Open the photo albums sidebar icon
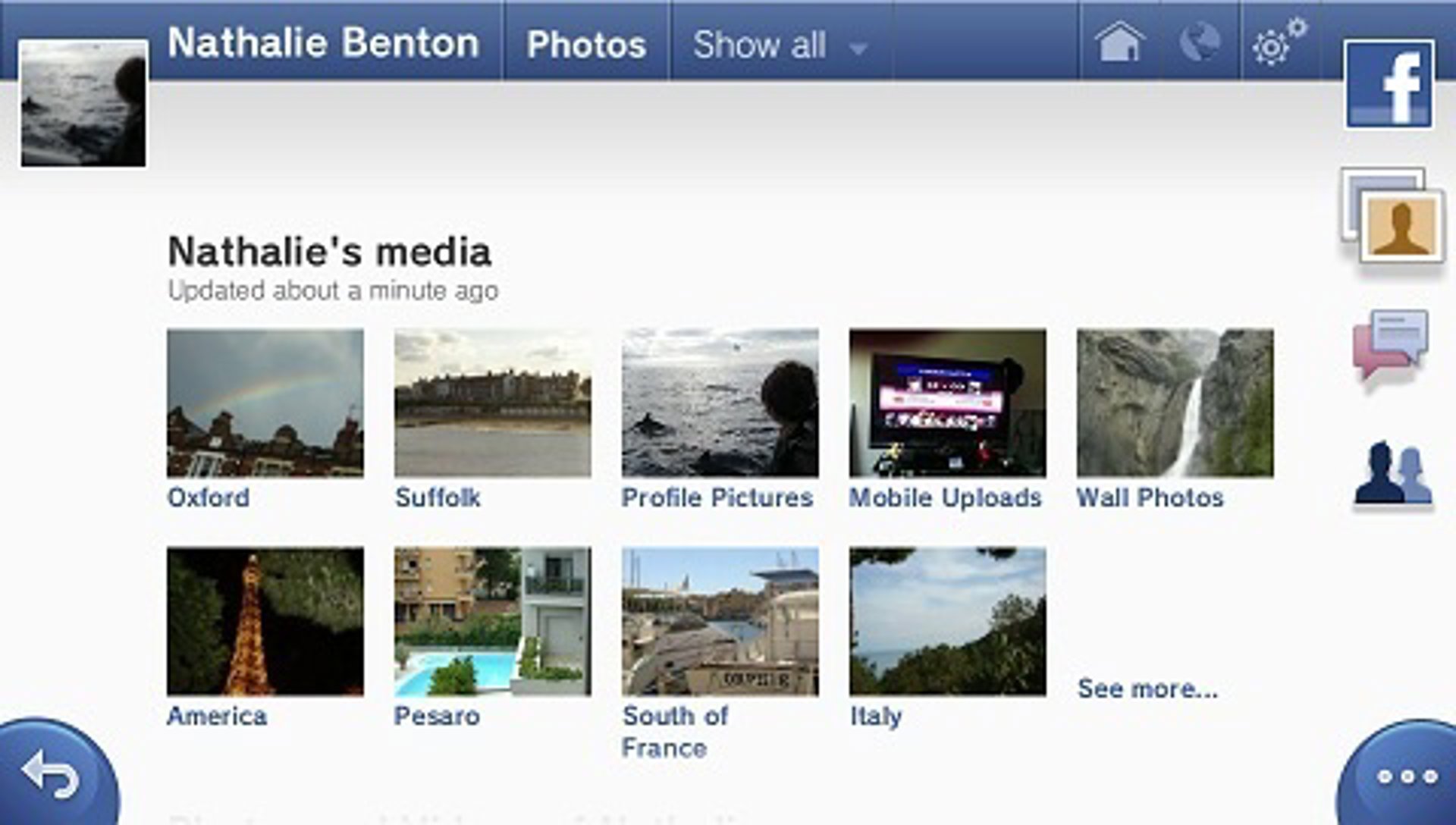The image size is (1456, 825). tap(1392, 216)
